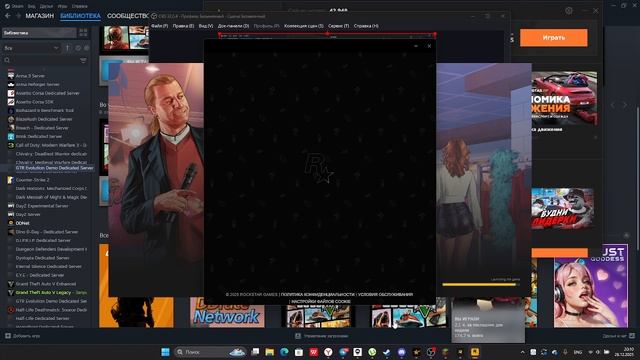The width and height of the screenshot is (640, 360).
Task: Open the Справка menu in OBS window
Action: coord(366,26)
